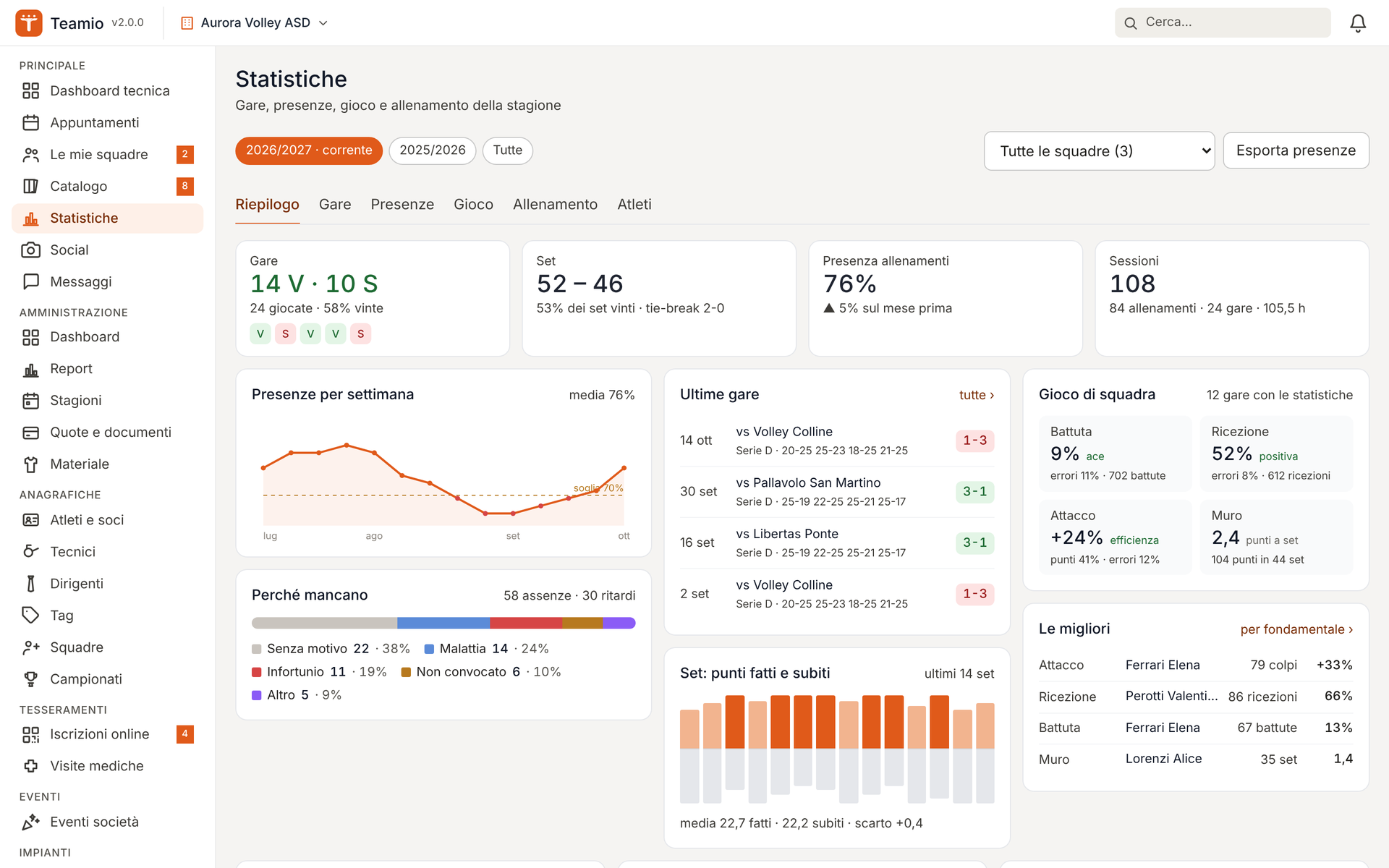
Task: Click the Ricezione 52% positiva tile
Action: click(x=1276, y=454)
